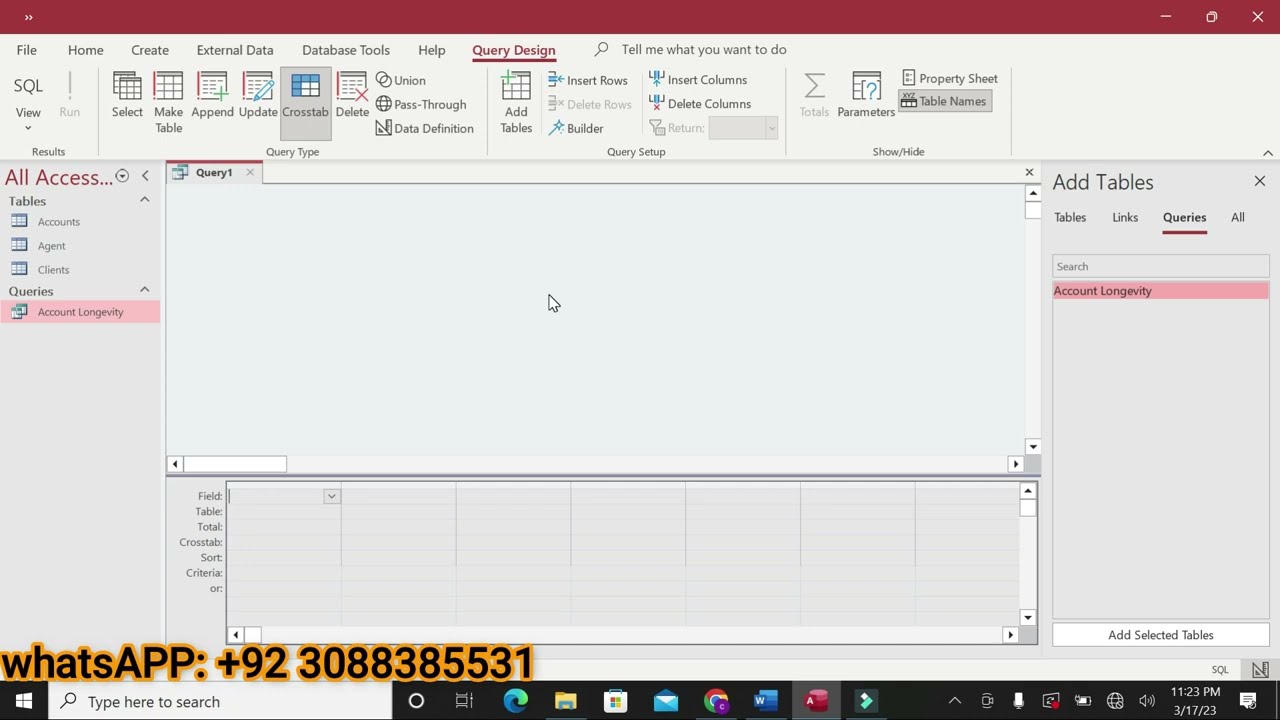This screenshot has width=1280, height=720.
Task: Select Pass-Through query option
Action: (421, 104)
